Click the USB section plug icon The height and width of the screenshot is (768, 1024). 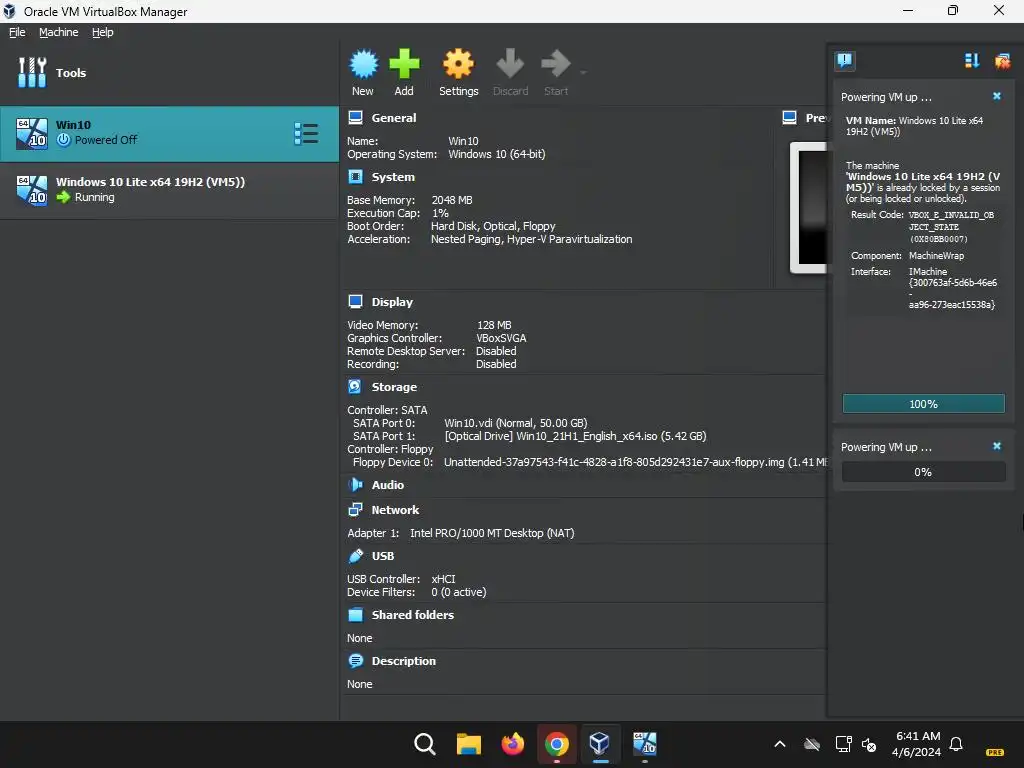tap(355, 556)
